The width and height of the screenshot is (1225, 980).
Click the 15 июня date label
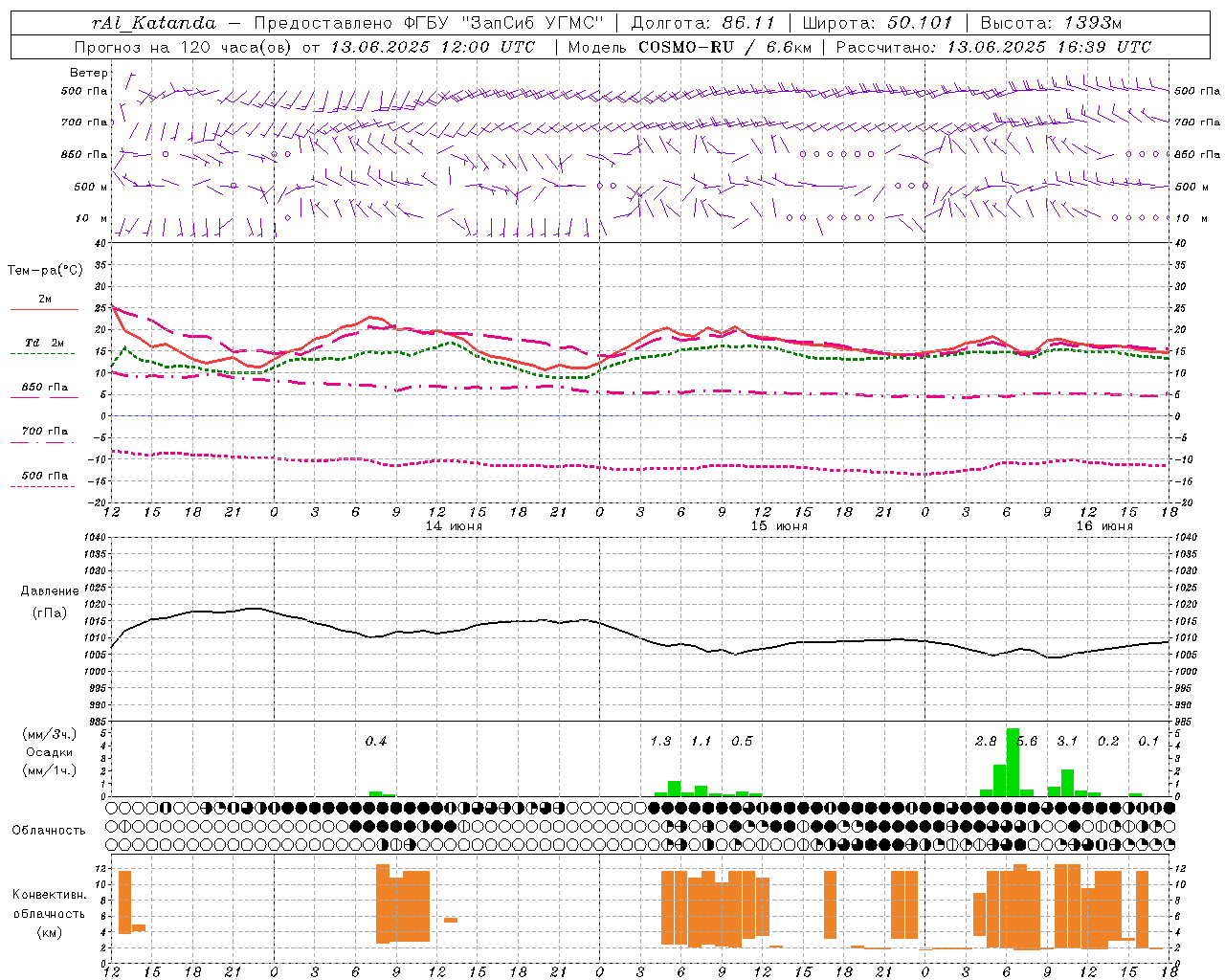pos(779,526)
